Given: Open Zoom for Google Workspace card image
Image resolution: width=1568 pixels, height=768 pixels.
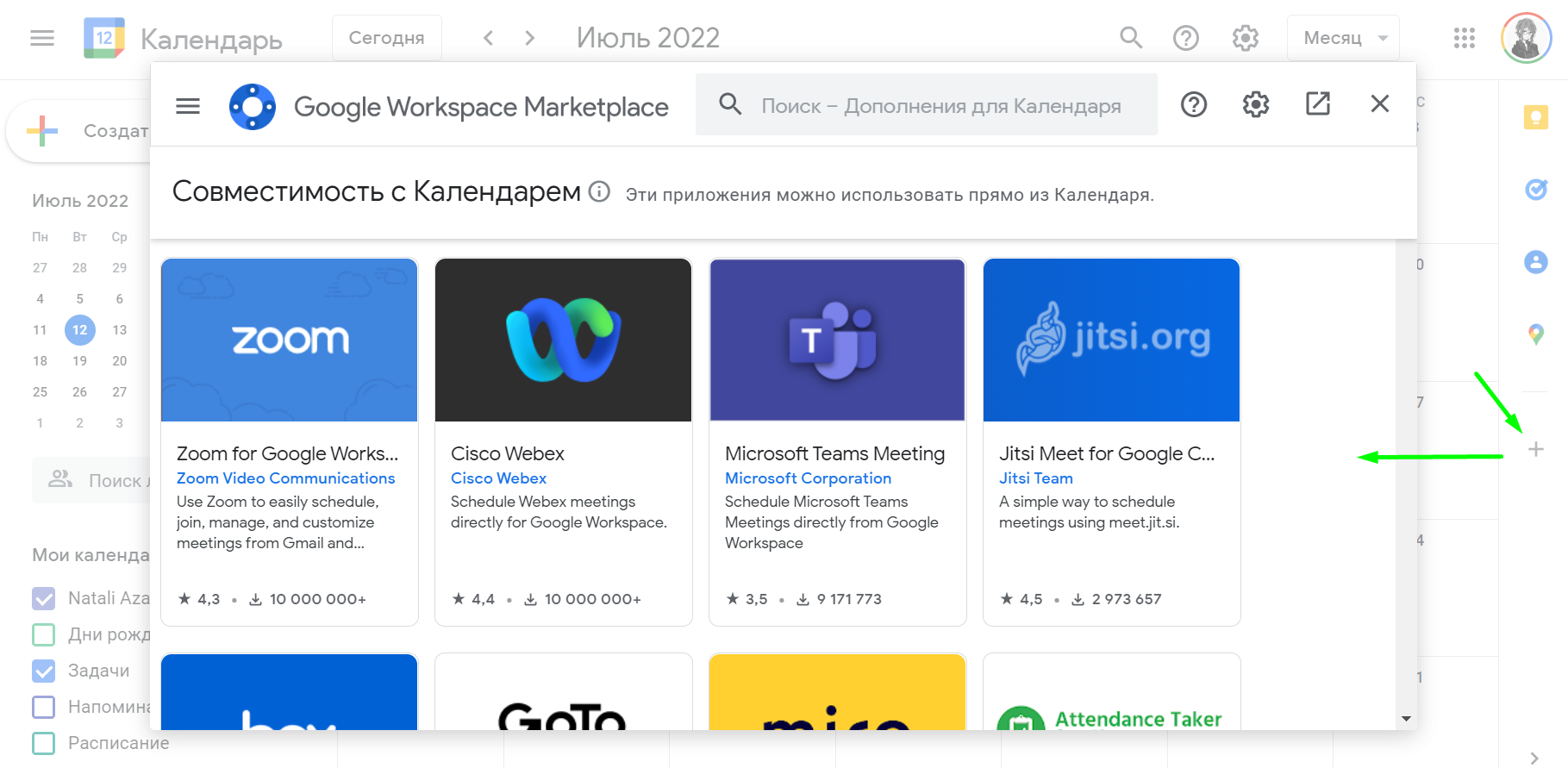Looking at the screenshot, I should coord(290,340).
